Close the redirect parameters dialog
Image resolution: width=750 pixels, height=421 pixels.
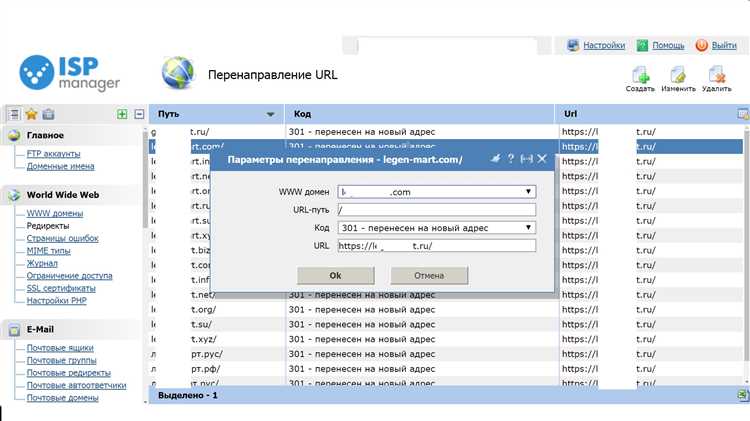[542, 158]
